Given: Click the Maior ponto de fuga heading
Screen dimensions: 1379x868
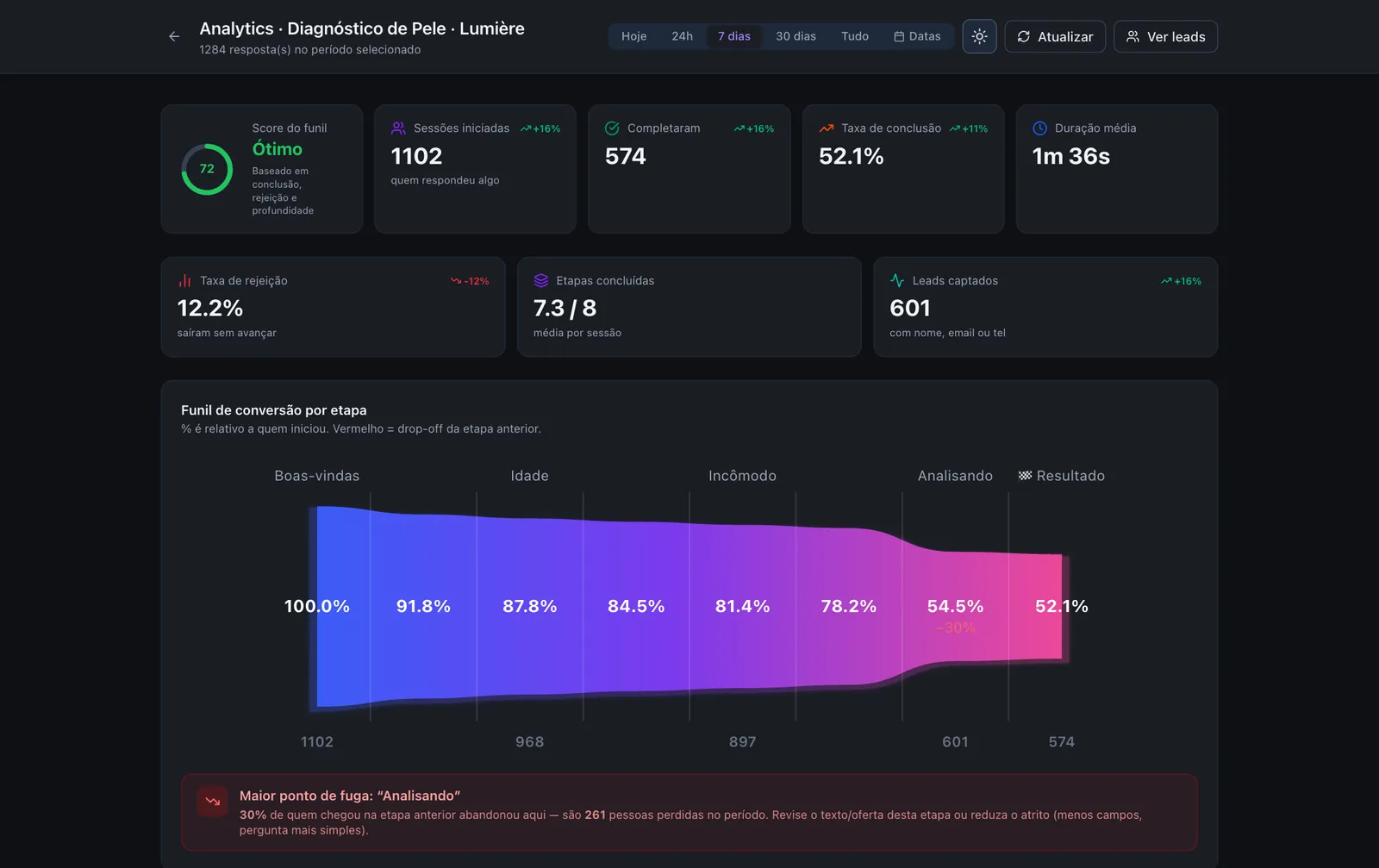Looking at the screenshot, I should tap(350, 796).
